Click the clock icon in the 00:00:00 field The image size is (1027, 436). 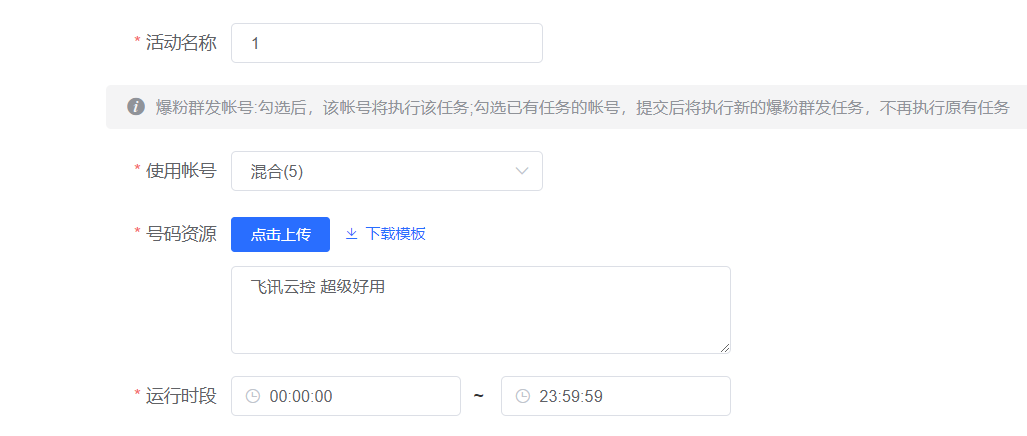point(253,396)
